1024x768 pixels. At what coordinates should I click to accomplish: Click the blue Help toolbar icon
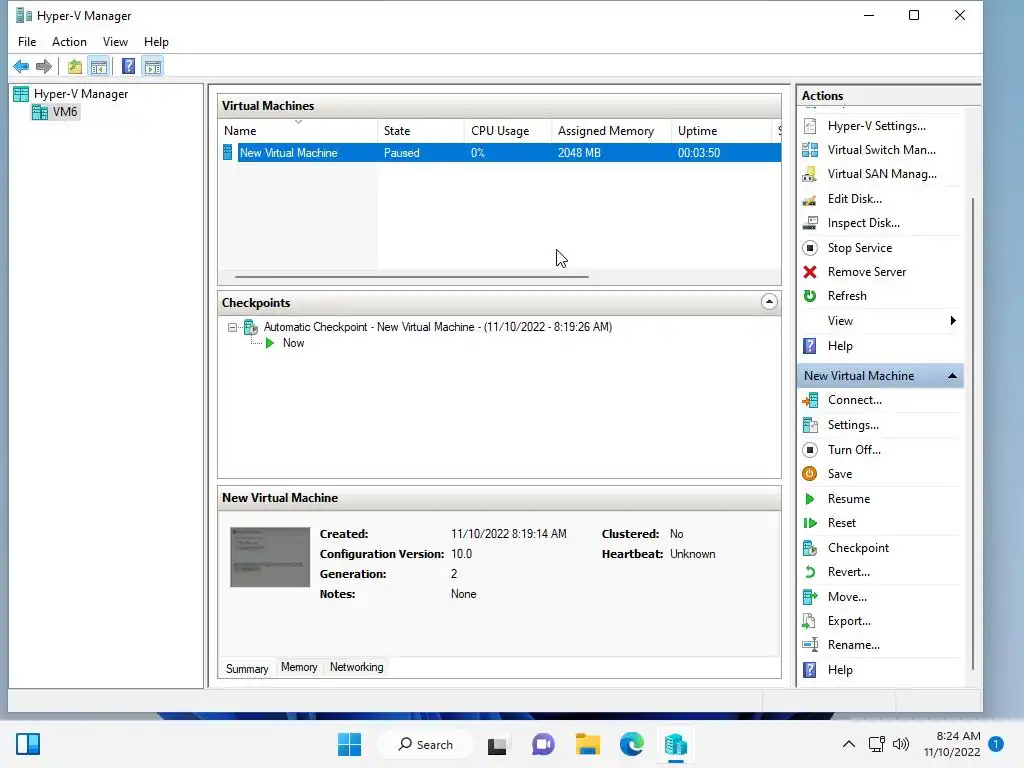point(129,66)
